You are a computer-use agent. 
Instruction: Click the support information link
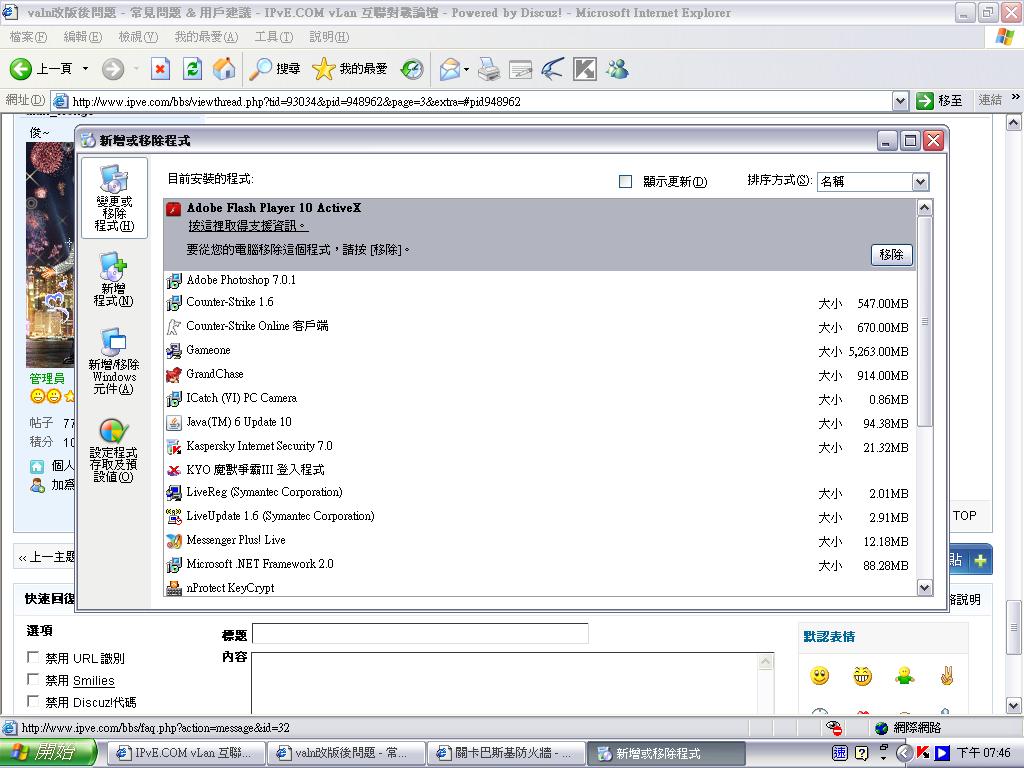(248, 226)
